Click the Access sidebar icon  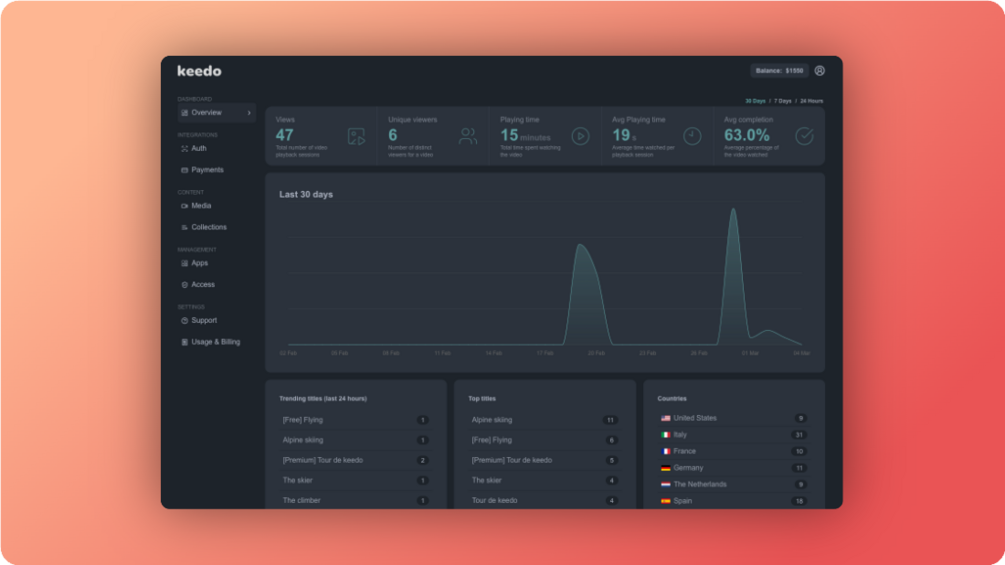(x=185, y=284)
